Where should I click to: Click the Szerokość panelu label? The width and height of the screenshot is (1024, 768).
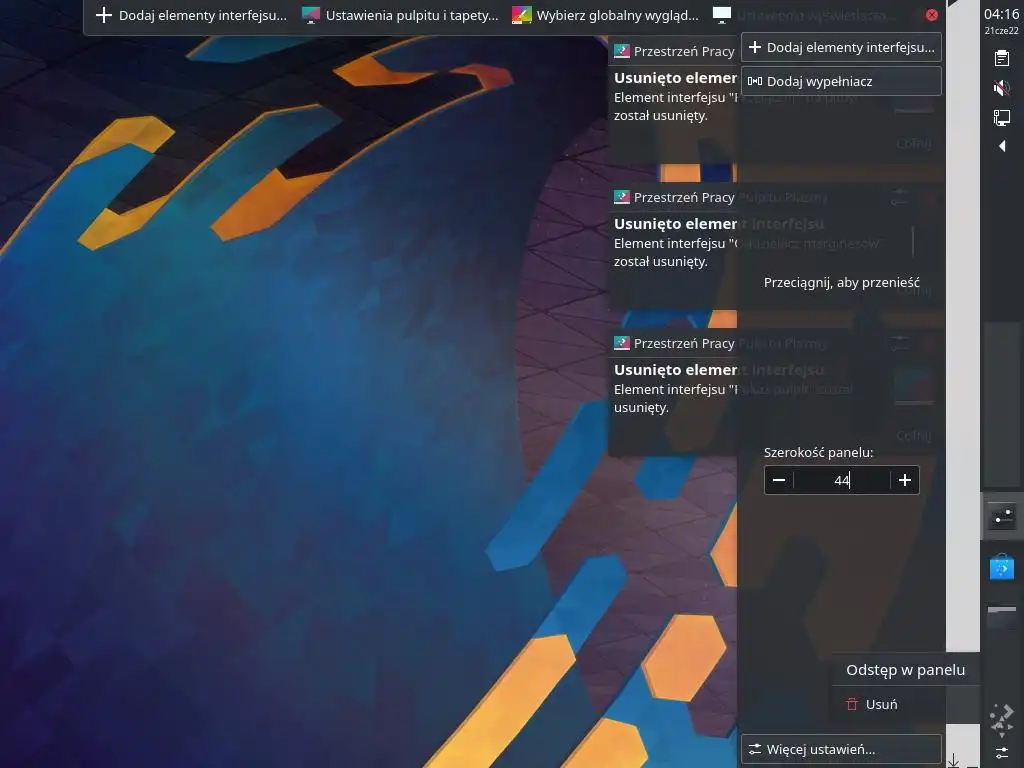coord(818,452)
